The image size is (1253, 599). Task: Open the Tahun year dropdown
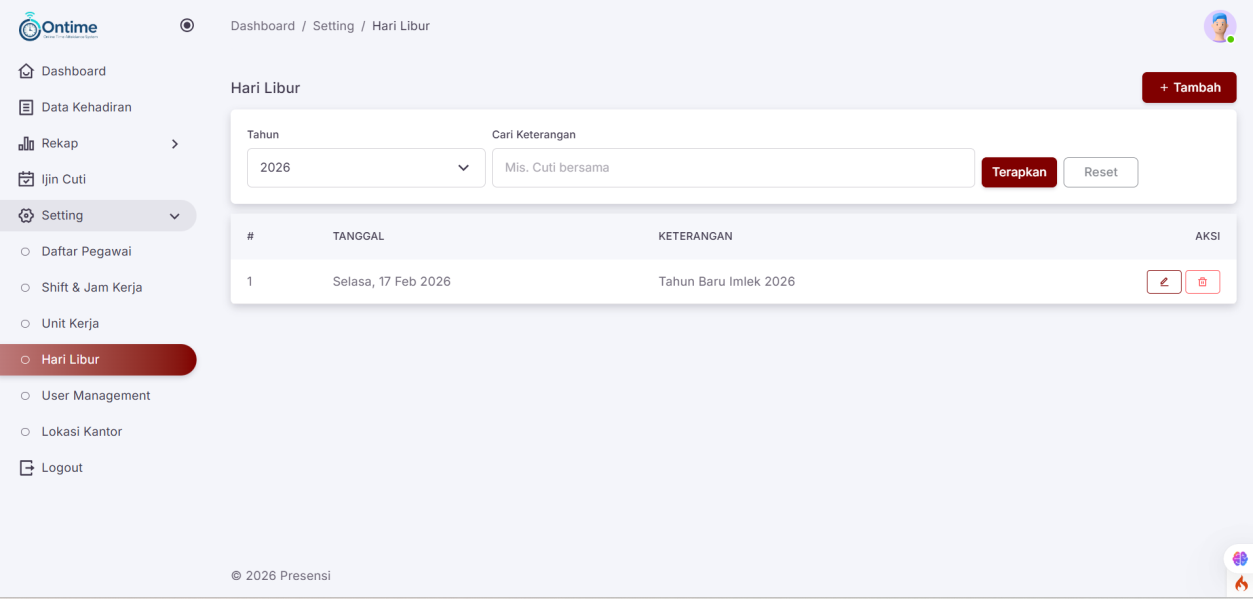pyautogui.click(x=366, y=168)
